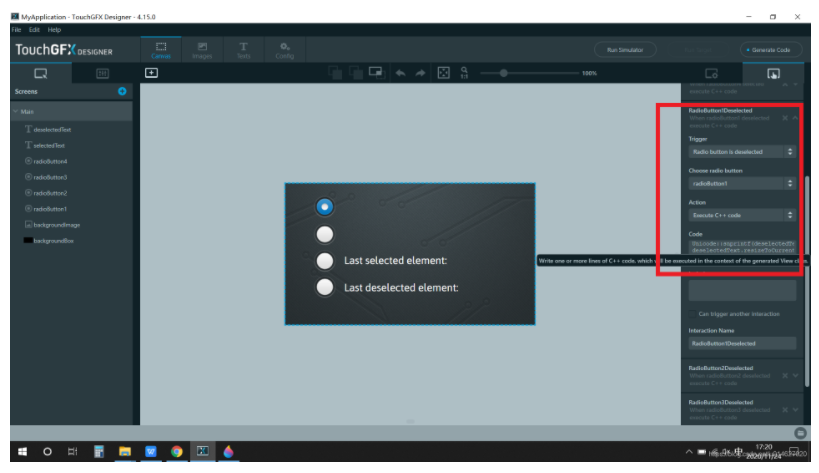Open File Explorer from the taskbar
Screen dimensions: 819x473
[125, 452]
